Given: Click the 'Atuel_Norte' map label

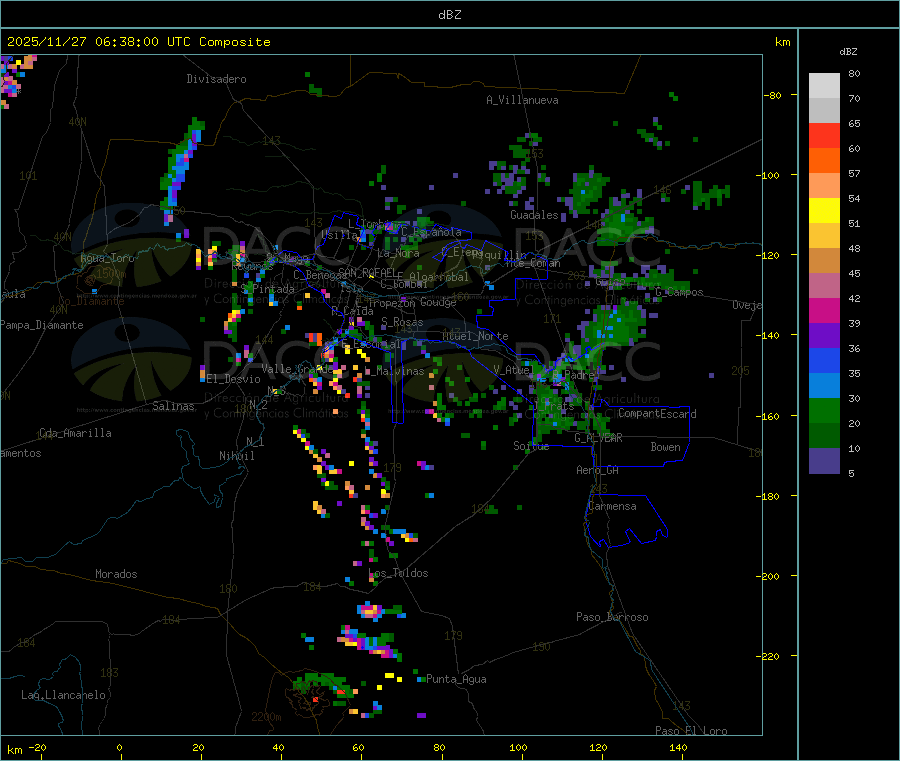Looking at the screenshot, I should 475,336.
